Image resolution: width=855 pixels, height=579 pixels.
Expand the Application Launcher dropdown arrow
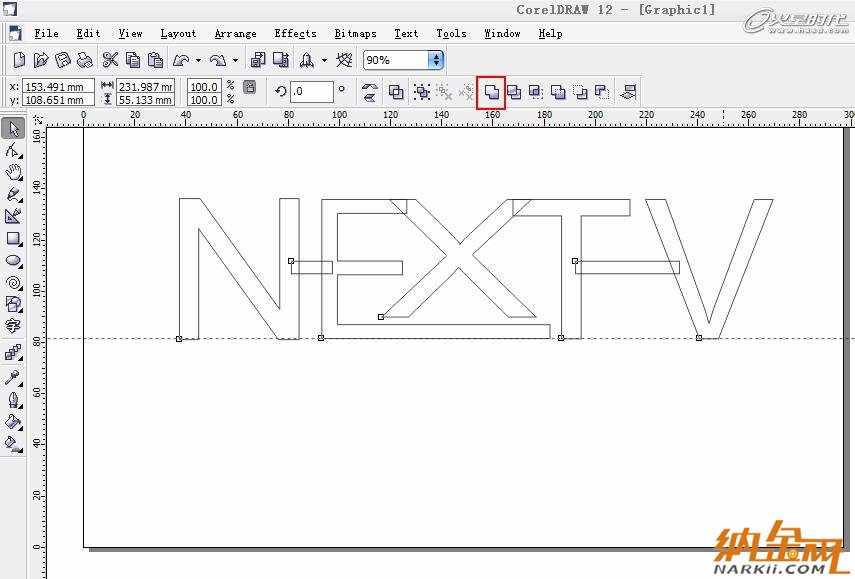point(324,60)
